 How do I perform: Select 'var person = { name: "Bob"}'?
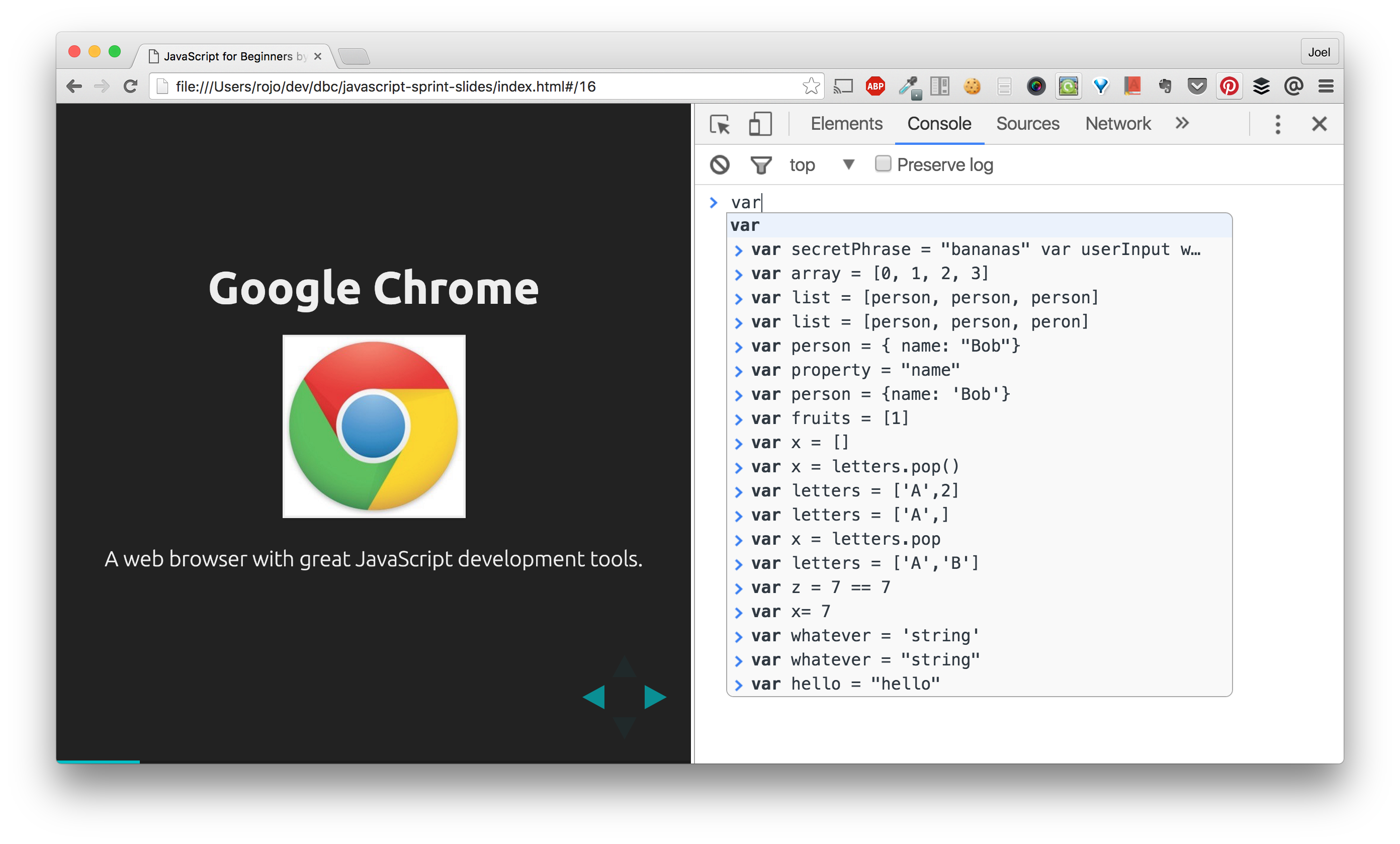tap(980, 346)
